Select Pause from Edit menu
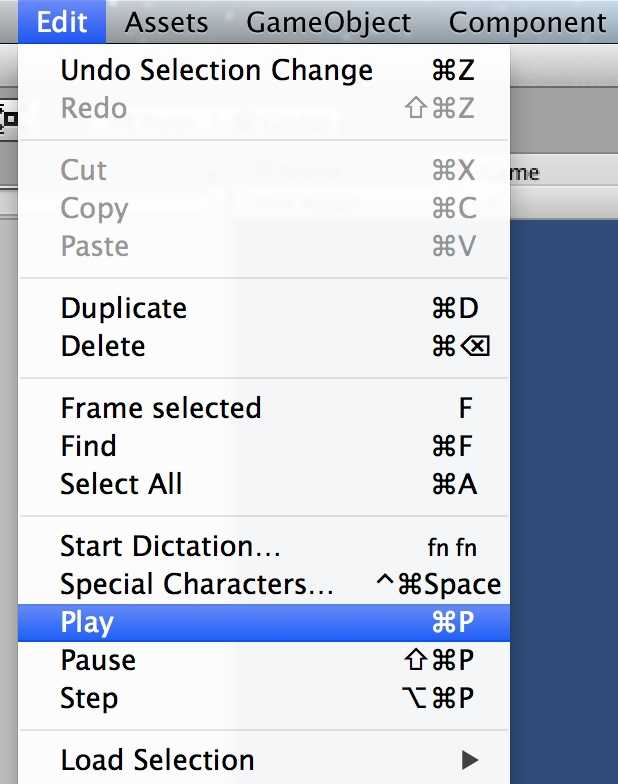This screenshot has height=784, width=618. tap(98, 660)
